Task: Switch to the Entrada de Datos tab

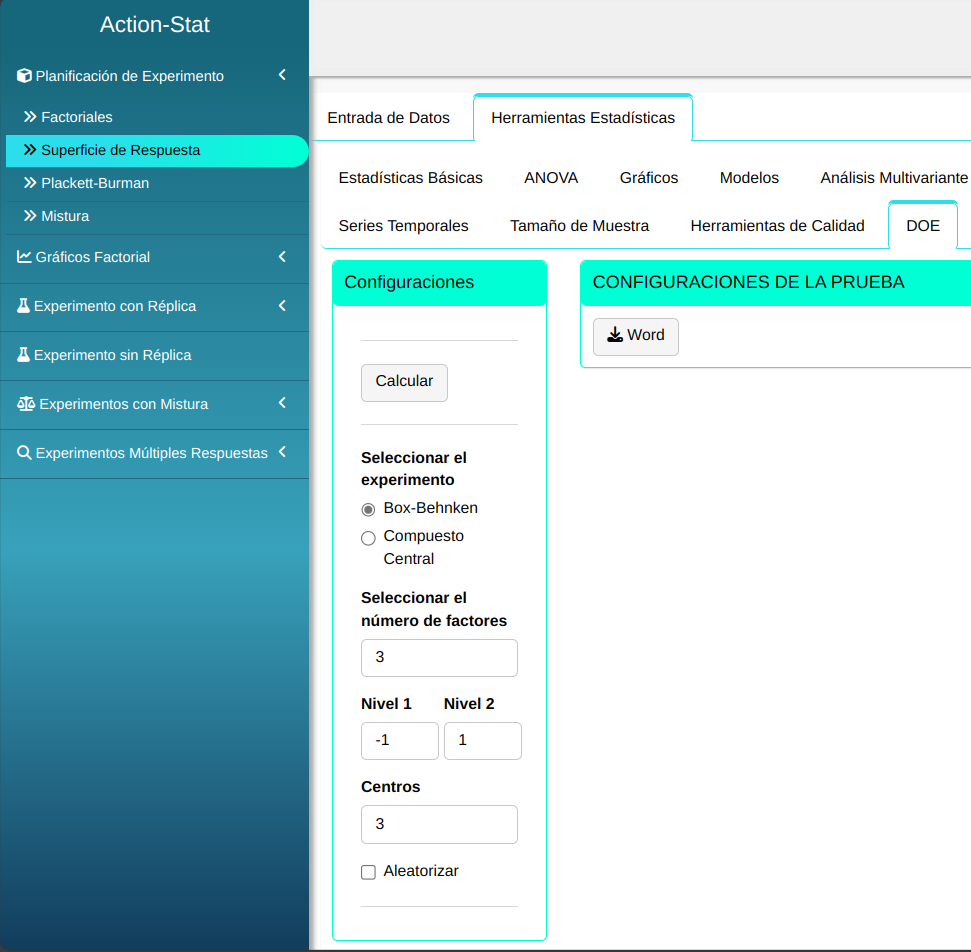Action: pyautogui.click(x=388, y=118)
